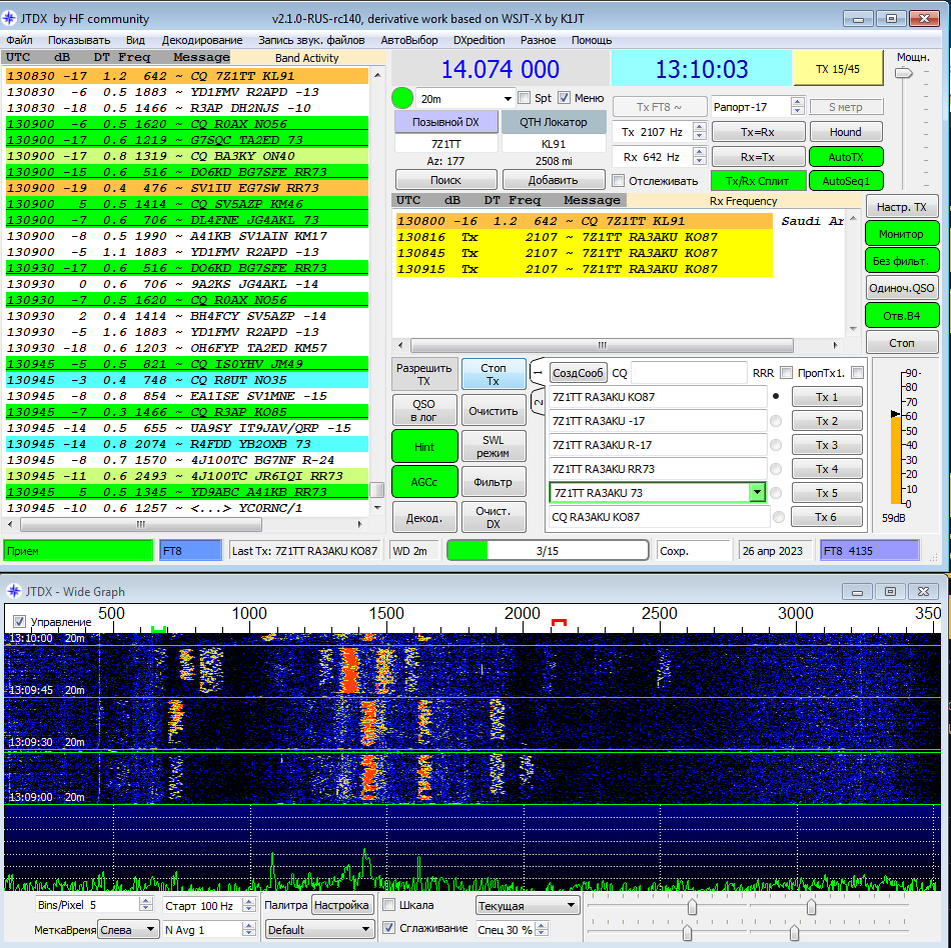
Task: Toggle the Сглаживание checkbox
Action: pos(389,928)
